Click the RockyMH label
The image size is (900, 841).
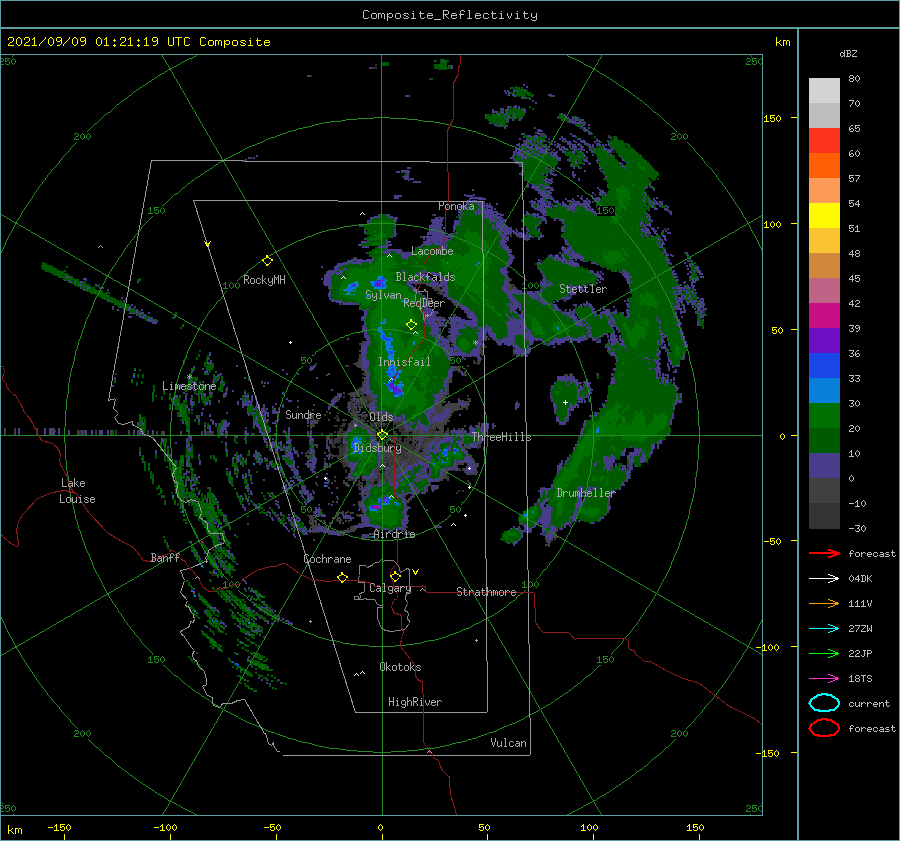coord(264,280)
